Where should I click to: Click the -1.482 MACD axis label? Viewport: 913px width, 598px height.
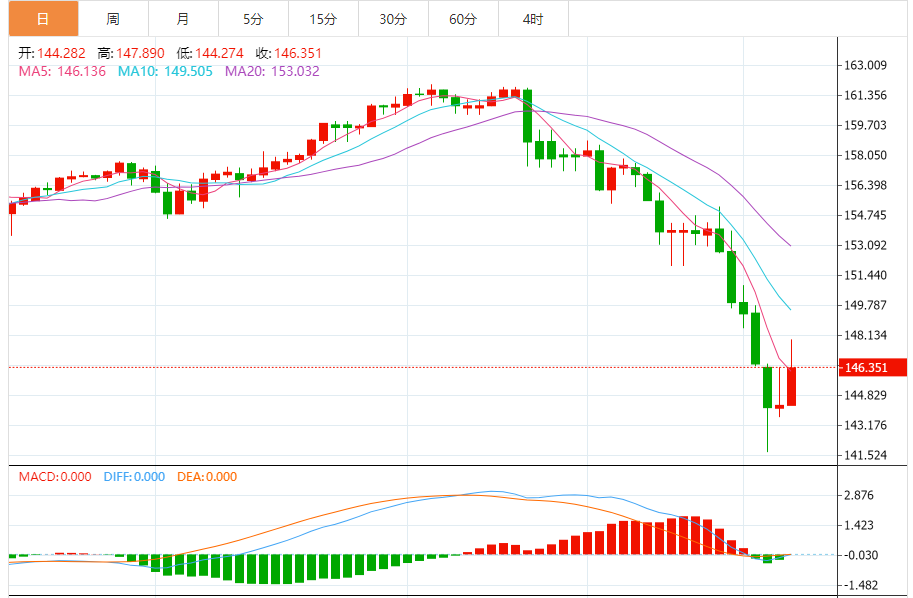pyautogui.click(x=861, y=585)
